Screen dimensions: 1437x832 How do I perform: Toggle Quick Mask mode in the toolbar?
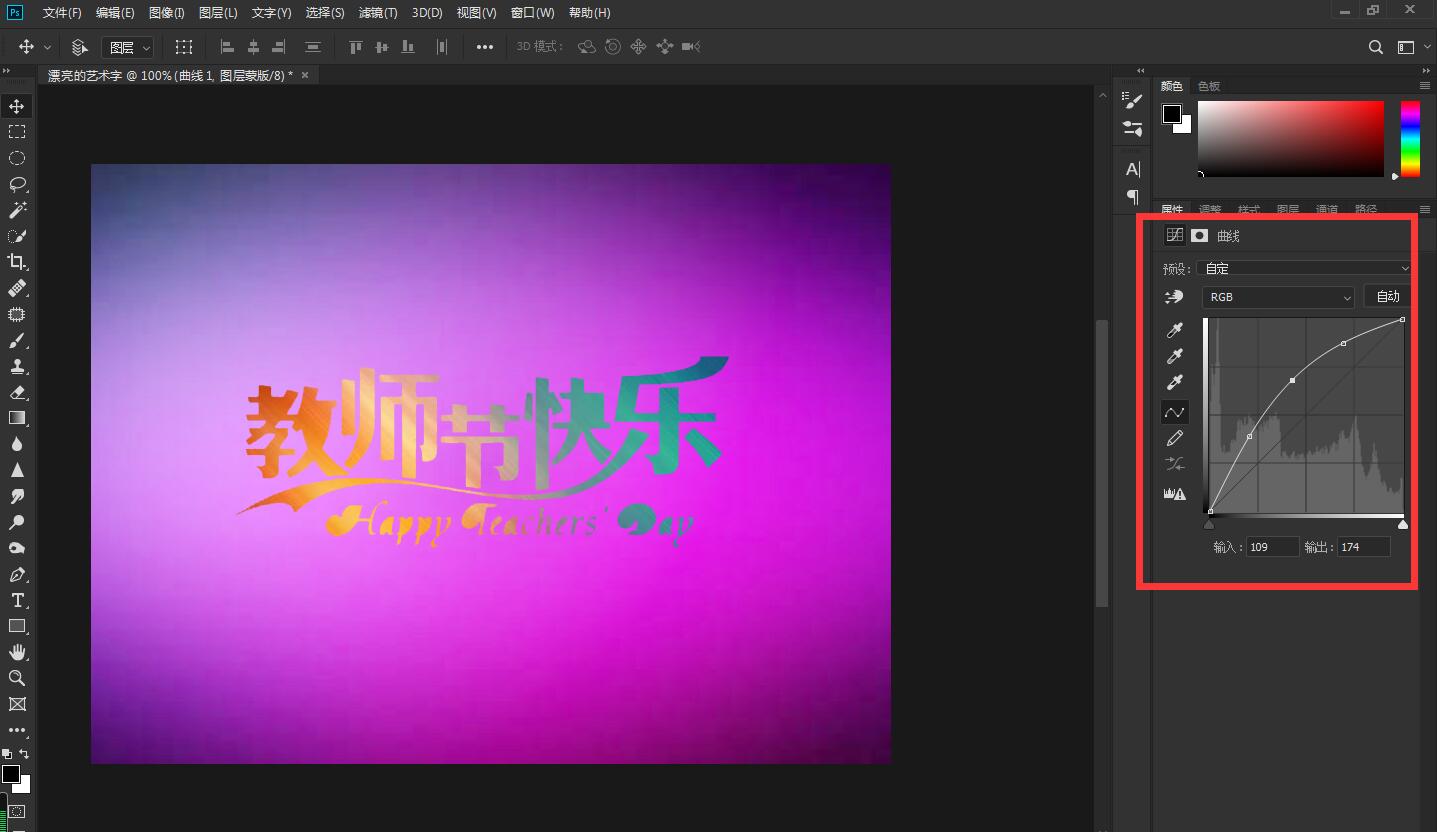pos(16,810)
